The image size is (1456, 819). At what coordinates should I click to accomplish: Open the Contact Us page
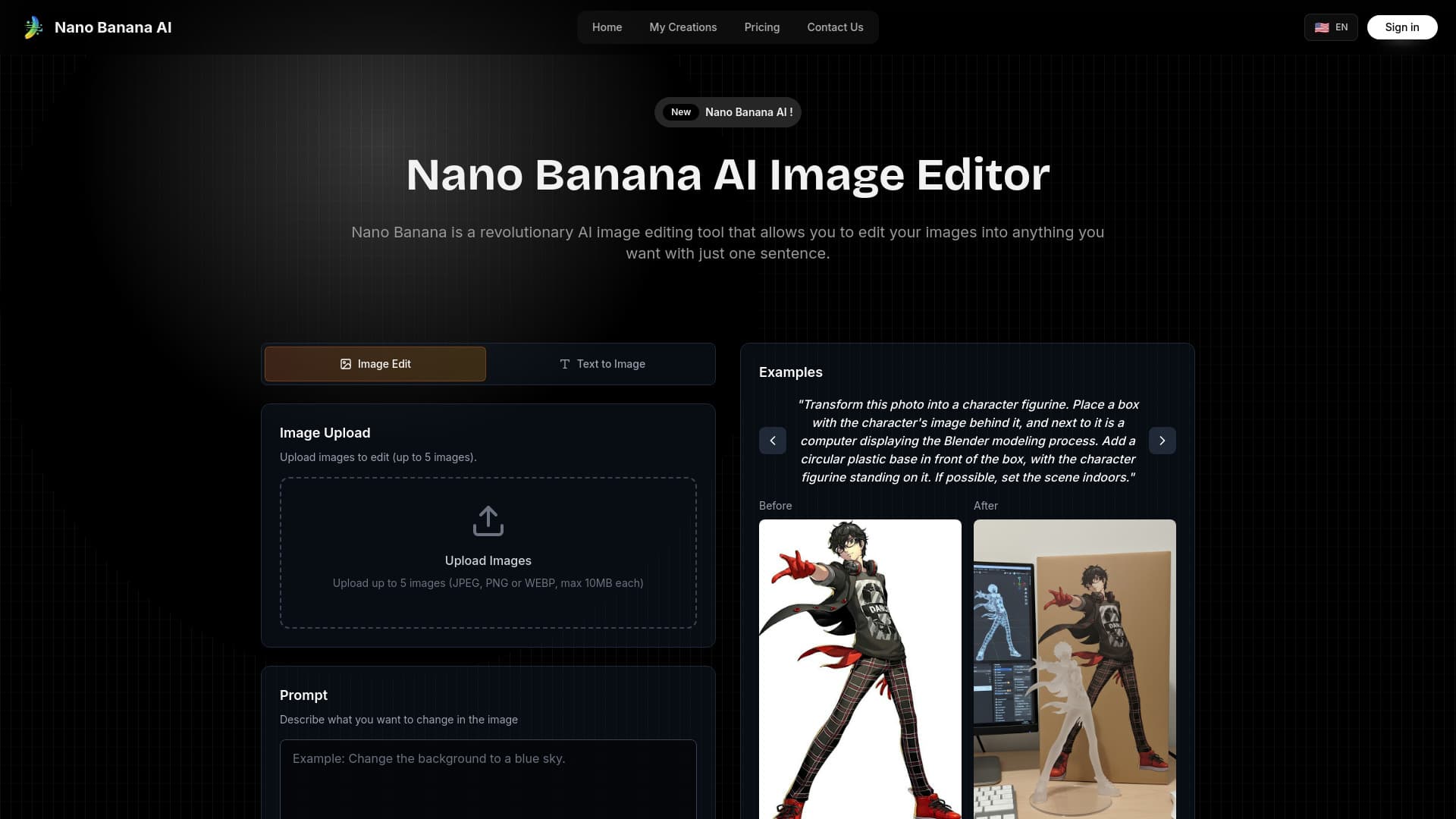835,27
